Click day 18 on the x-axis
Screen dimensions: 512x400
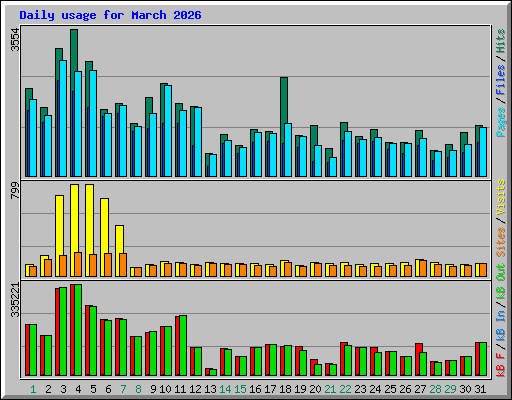pos(285,389)
